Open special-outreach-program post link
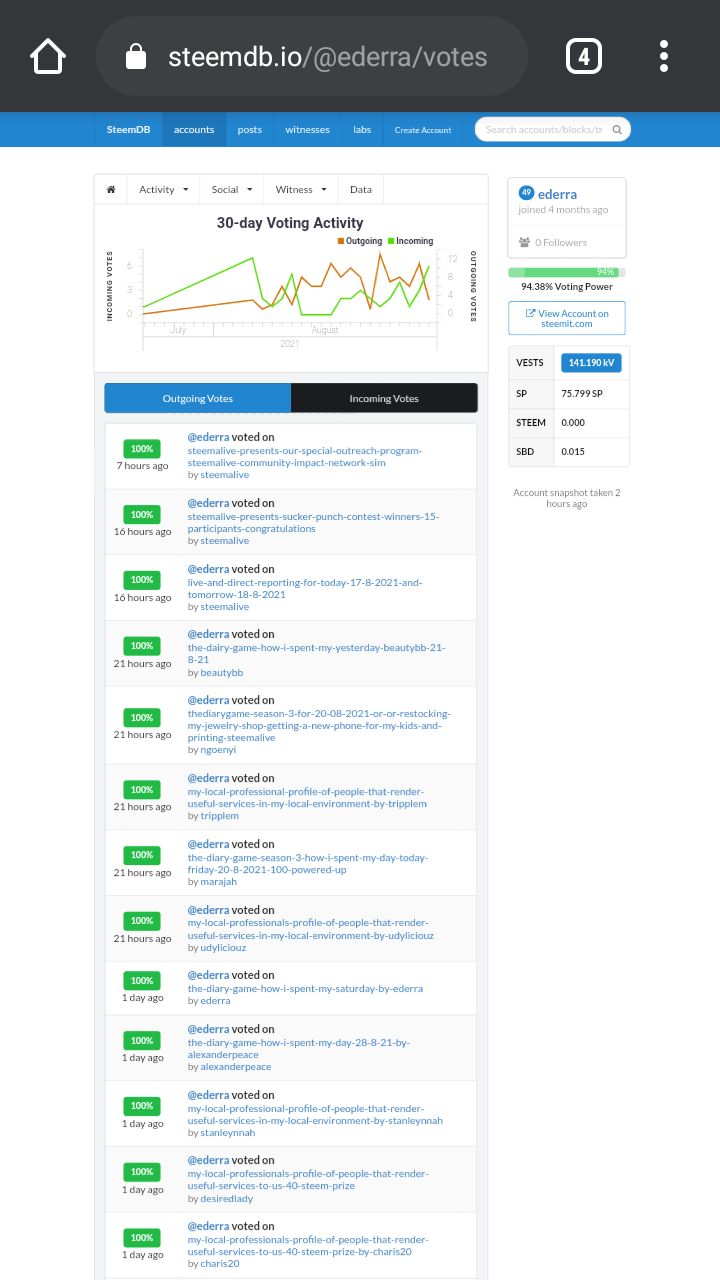This screenshot has height=1280, width=720. click(x=305, y=456)
